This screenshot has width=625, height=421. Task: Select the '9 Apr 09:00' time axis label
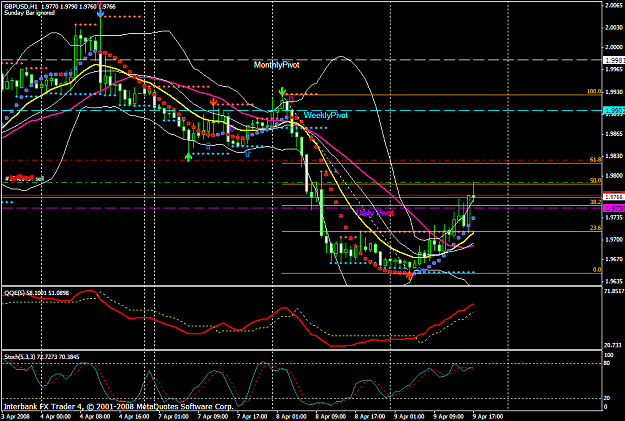(449, 417)
